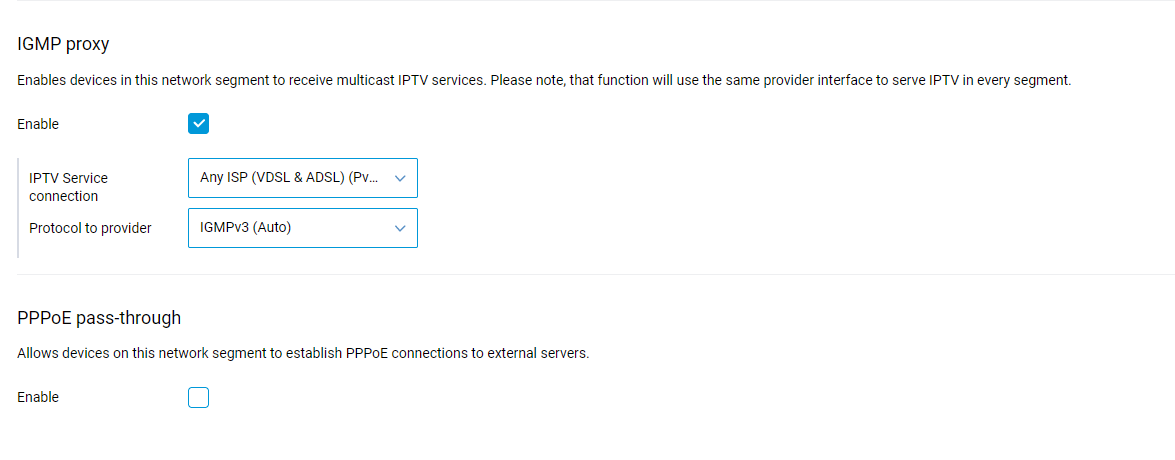Click the PPPoE pass-through section heading
The height and width of the screenshot is (460, 1175).
pos(99,318)
